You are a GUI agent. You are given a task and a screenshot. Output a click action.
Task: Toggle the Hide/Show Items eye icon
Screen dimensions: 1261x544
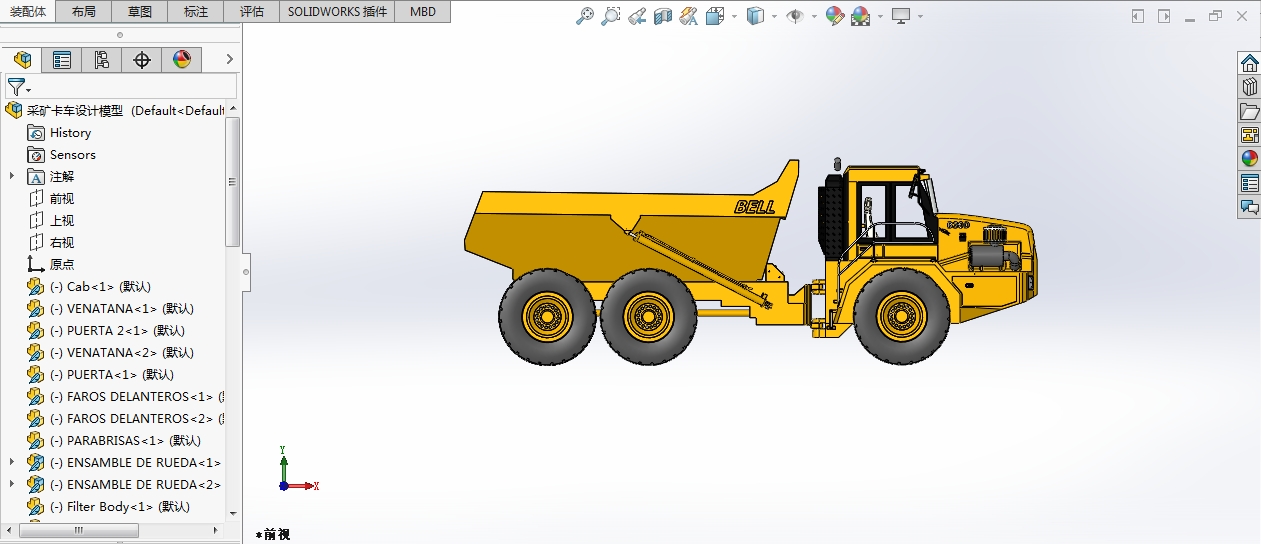[x=795, y=16]
